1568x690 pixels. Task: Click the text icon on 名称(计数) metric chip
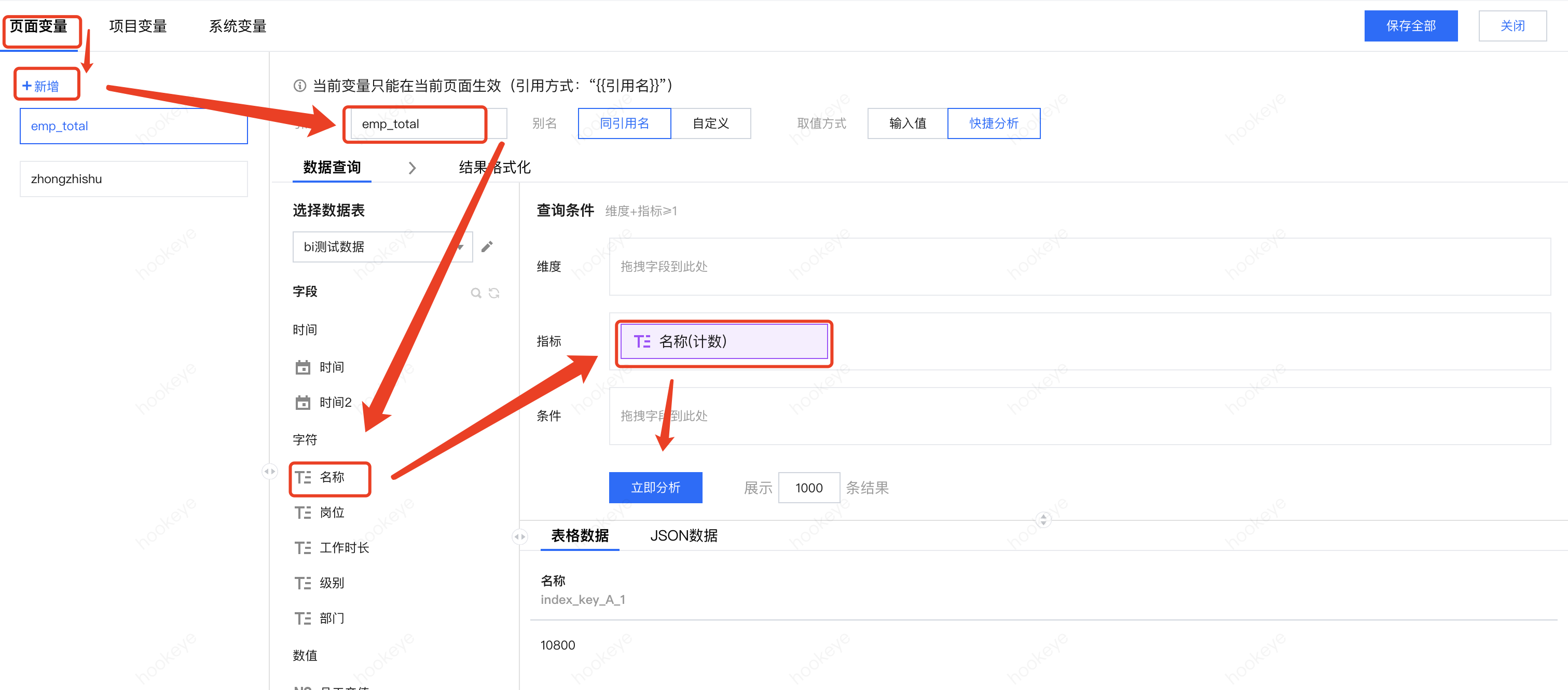pos(641,341)
